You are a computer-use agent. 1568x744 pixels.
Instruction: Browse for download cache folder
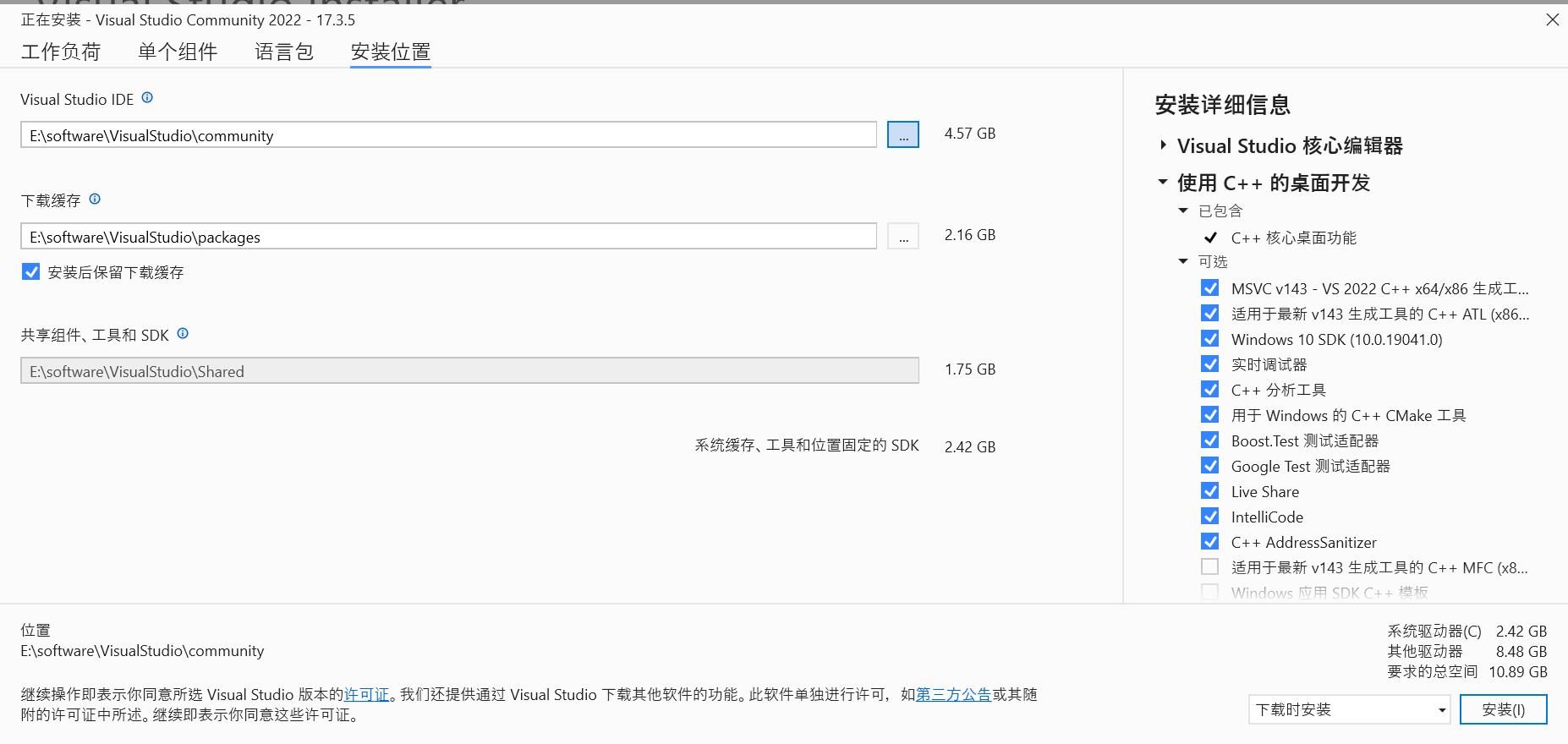pyautogui.click(x=903, y=236)
